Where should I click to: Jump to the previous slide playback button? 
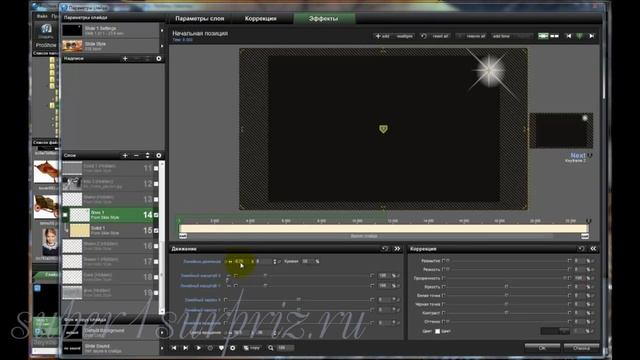pos(174,348)
